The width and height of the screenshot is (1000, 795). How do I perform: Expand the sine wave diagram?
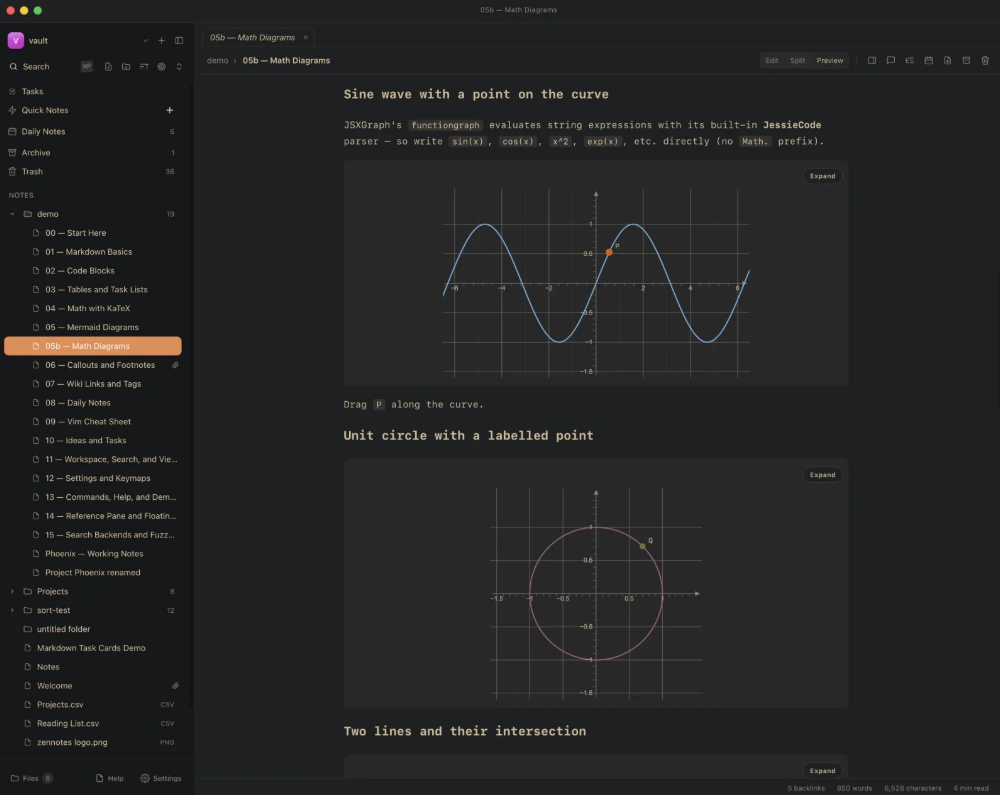click(822, 176)
